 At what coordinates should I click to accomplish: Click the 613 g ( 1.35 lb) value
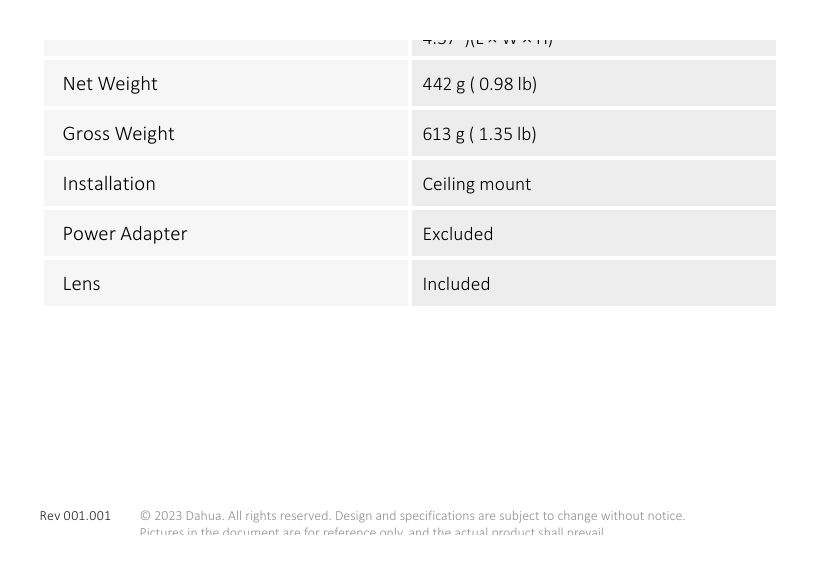coord(479,134)
